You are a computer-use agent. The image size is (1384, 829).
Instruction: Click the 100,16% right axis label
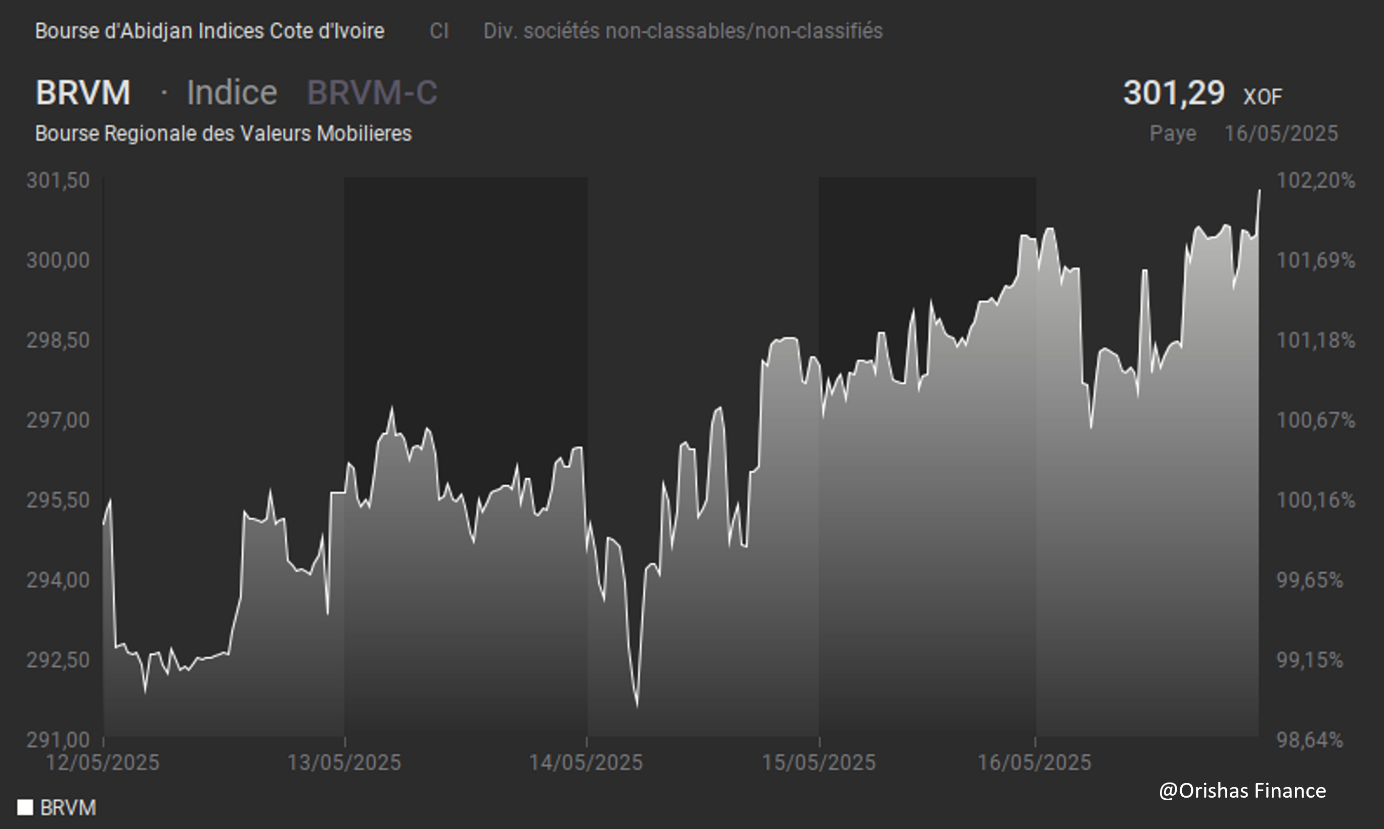point(1317,500)
